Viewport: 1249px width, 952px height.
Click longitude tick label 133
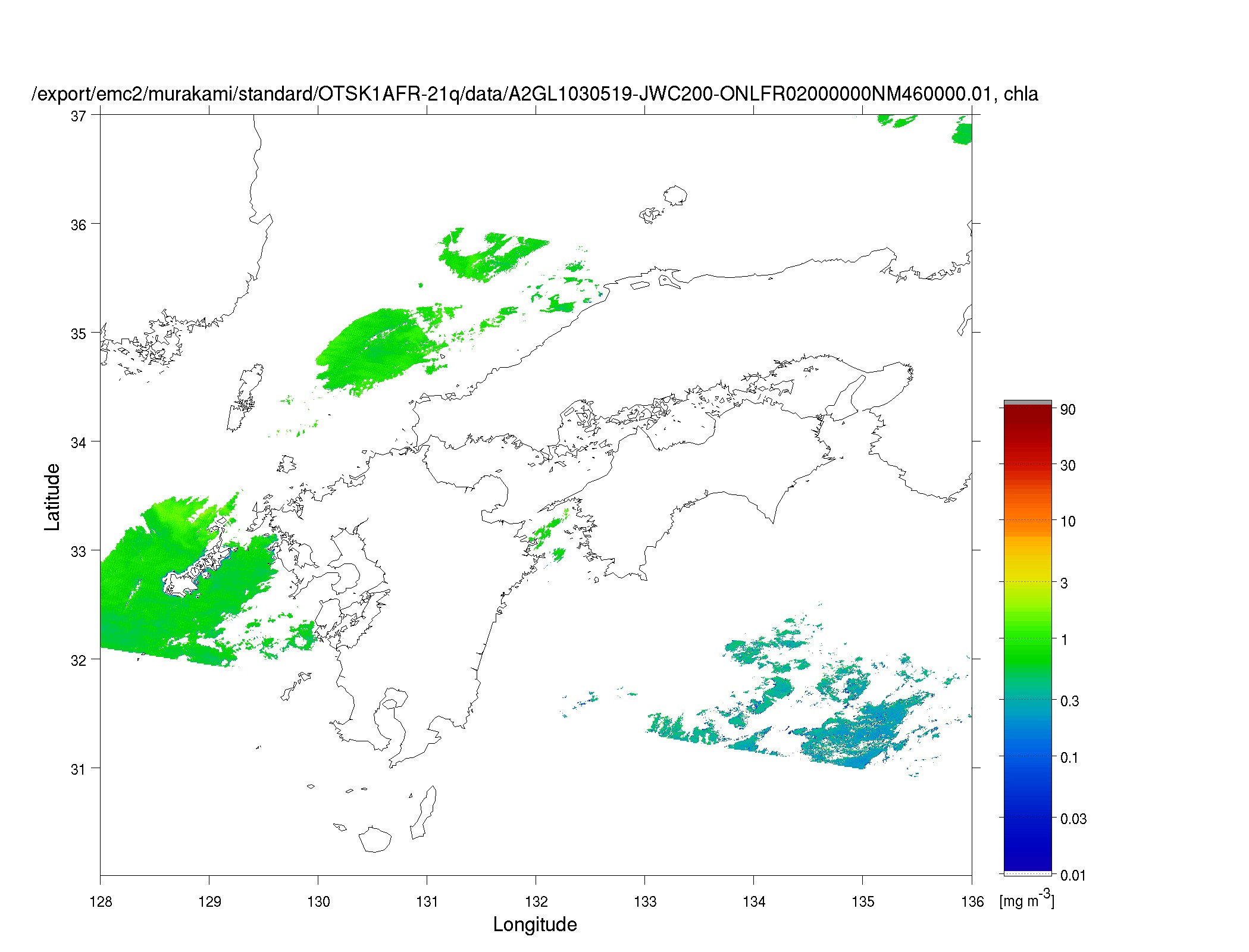pos(645,901)
